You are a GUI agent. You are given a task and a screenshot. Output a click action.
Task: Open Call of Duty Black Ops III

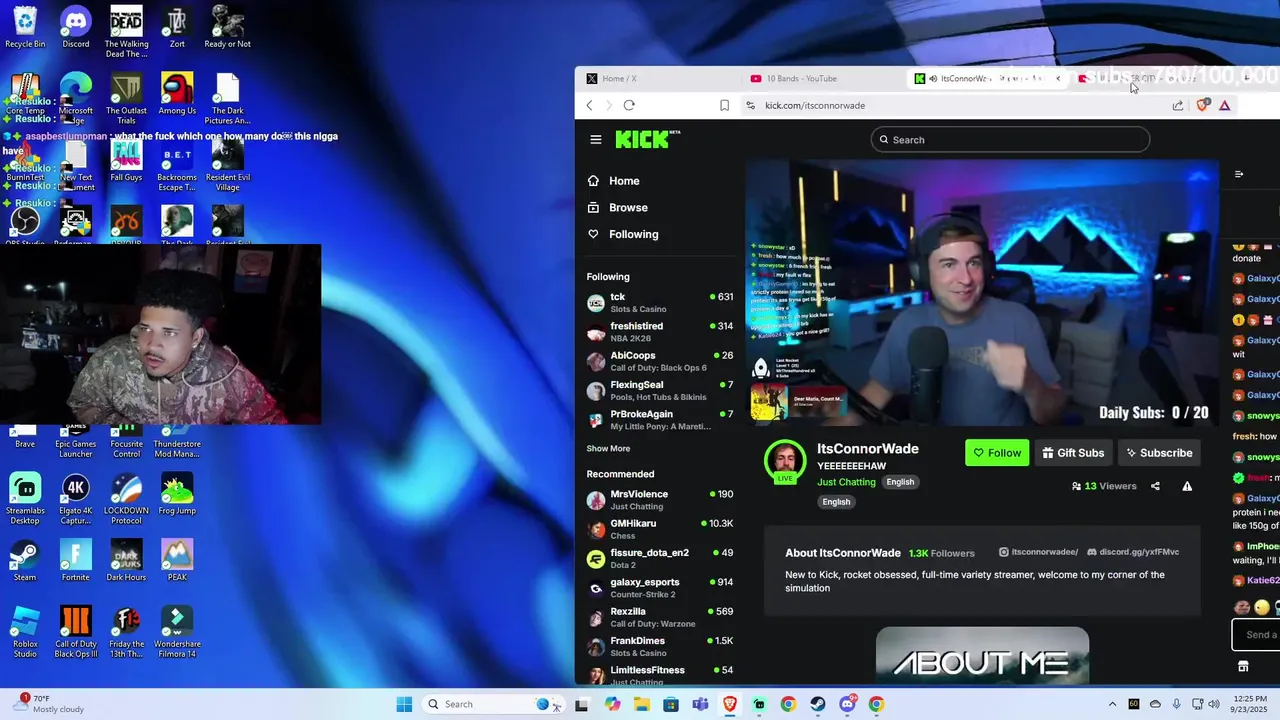(76, 631)
